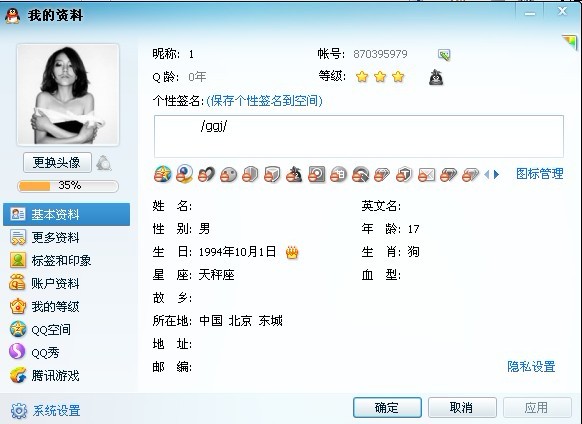582x424 pixels.
Task: Open the 系统设置 gear icon
Action: click(x=19, y=411)
